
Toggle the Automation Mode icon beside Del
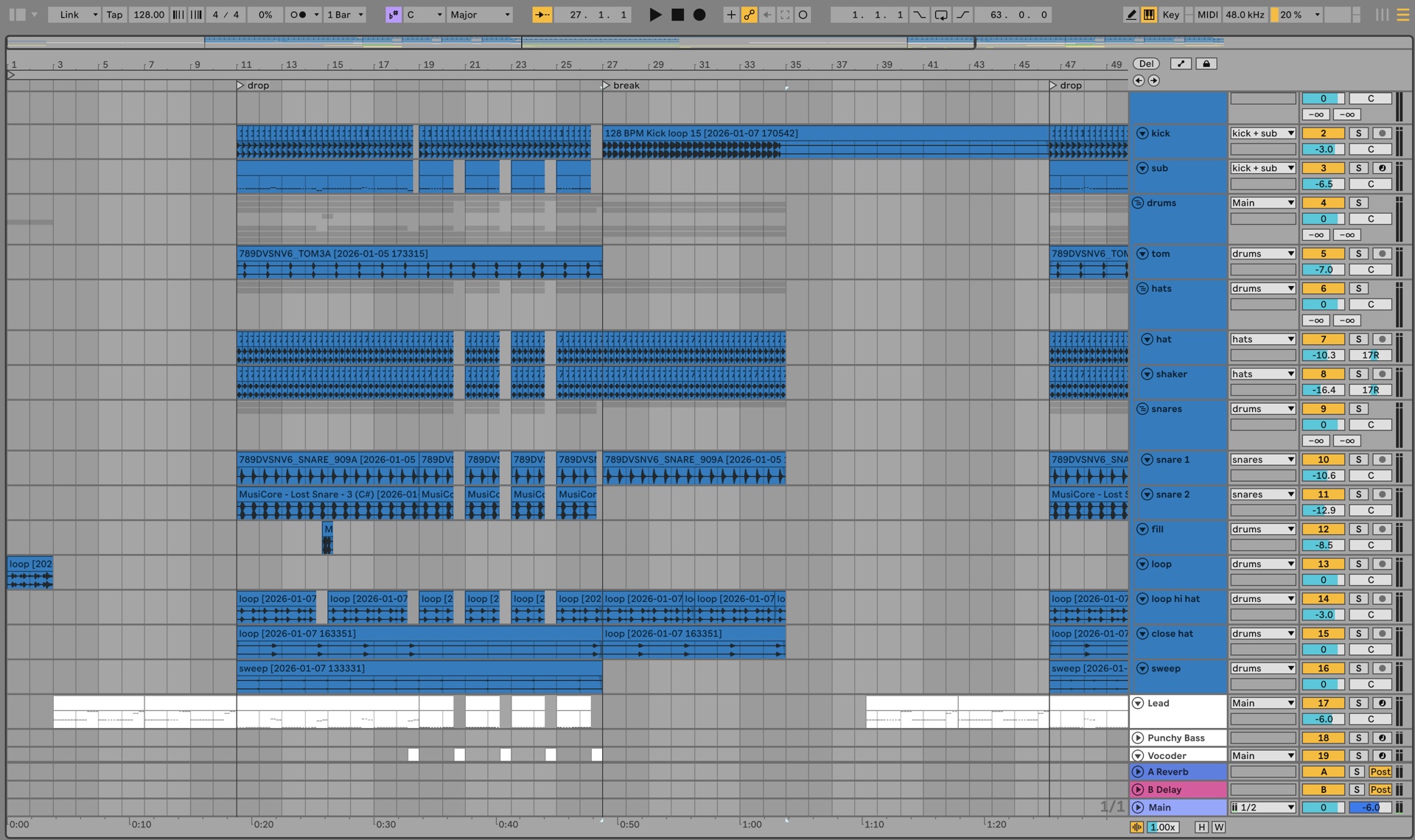pyautogui.click(x=1181, y=64)
